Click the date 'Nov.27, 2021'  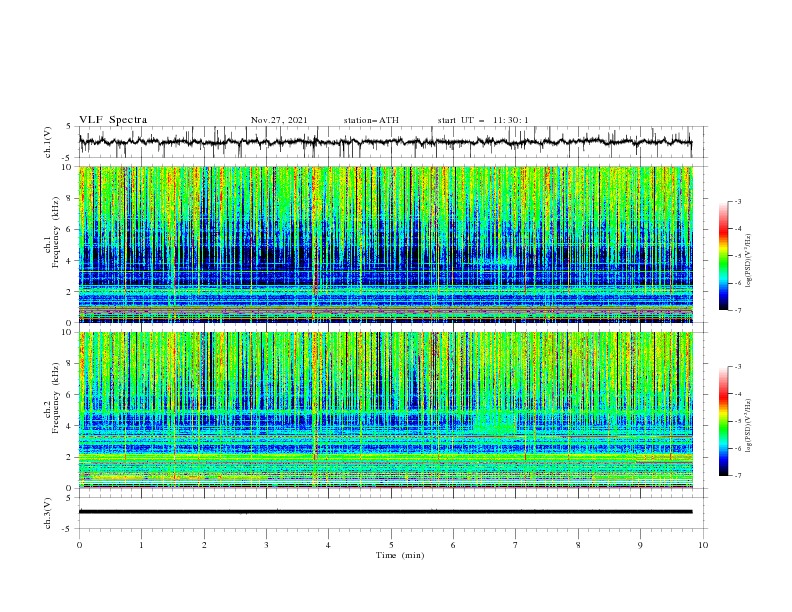[x=279, y=120]
